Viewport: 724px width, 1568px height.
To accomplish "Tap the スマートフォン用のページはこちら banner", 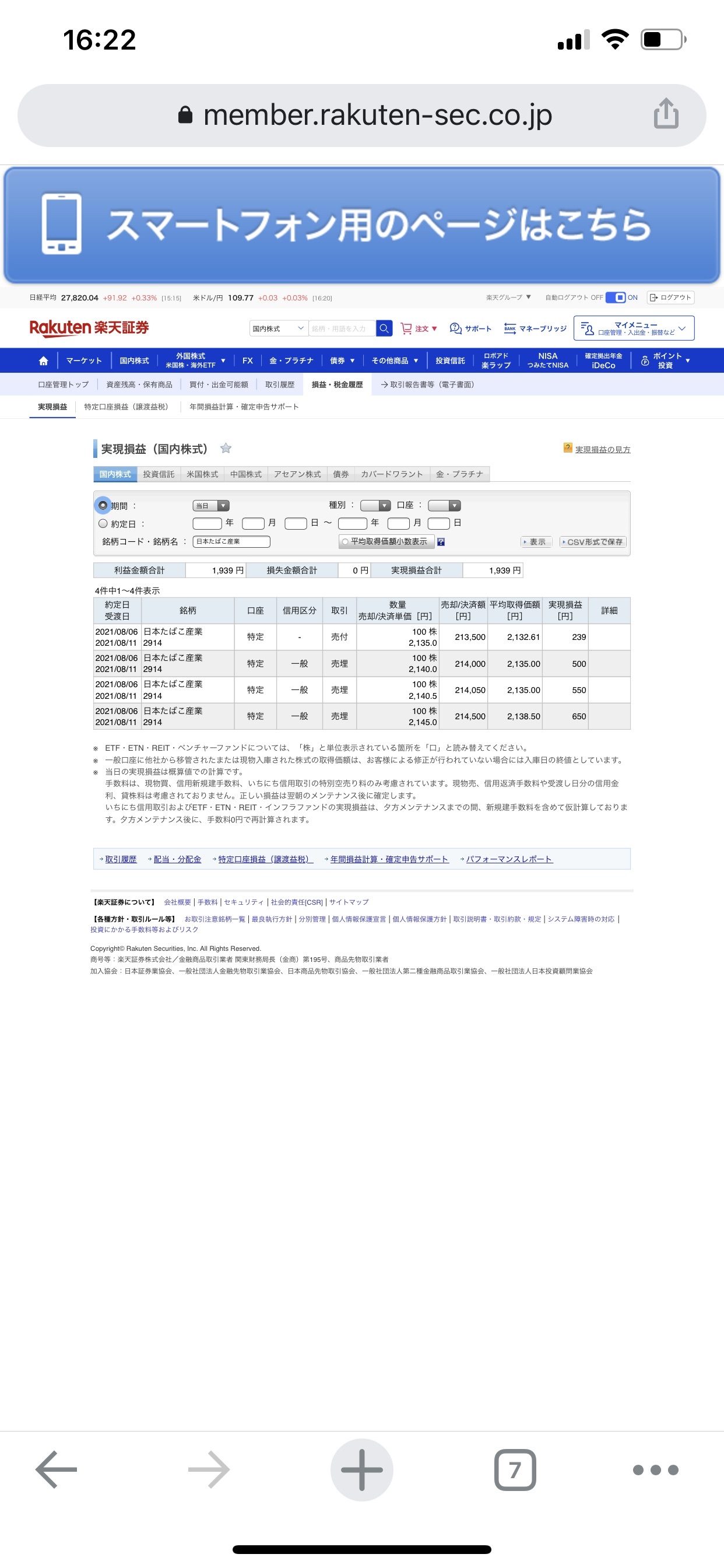I will pos(362,225).
